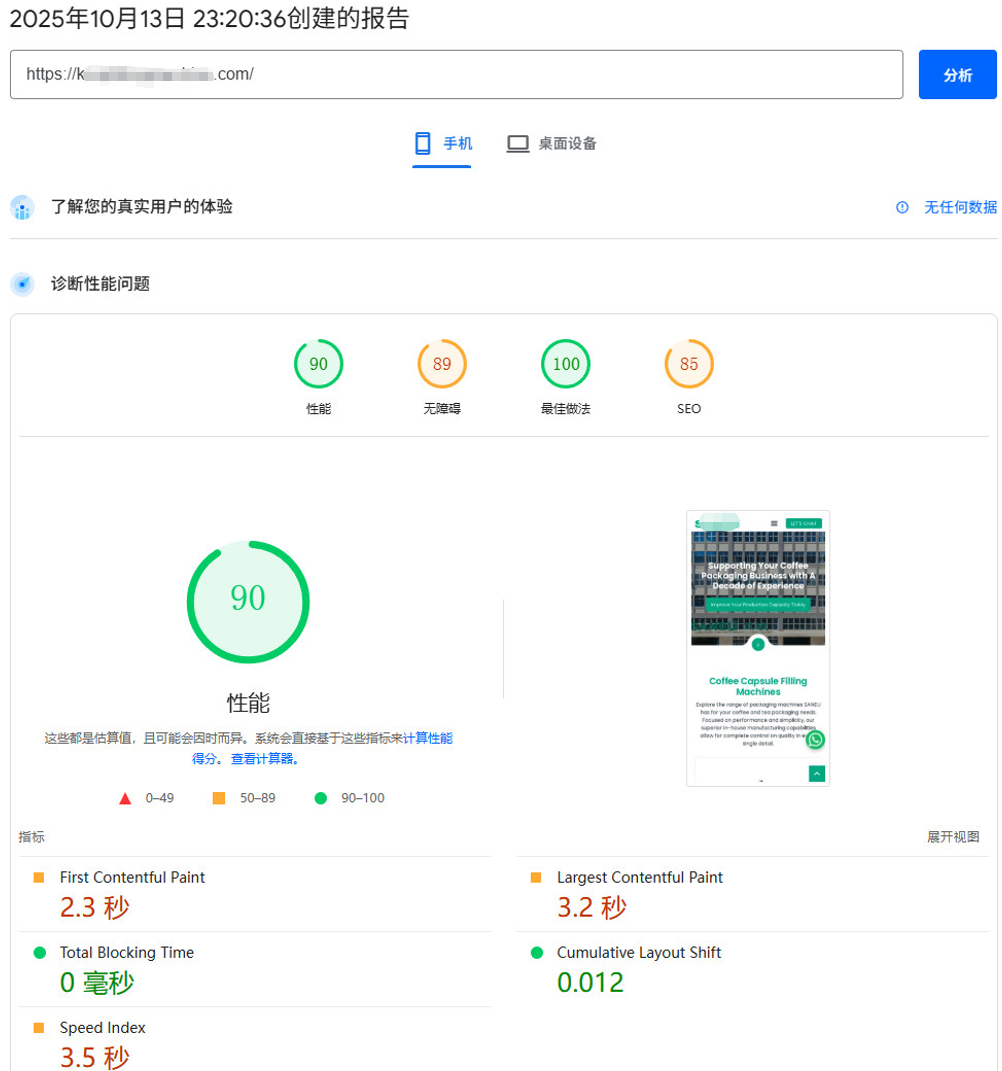Expand metrics with 展开视图

953,837
